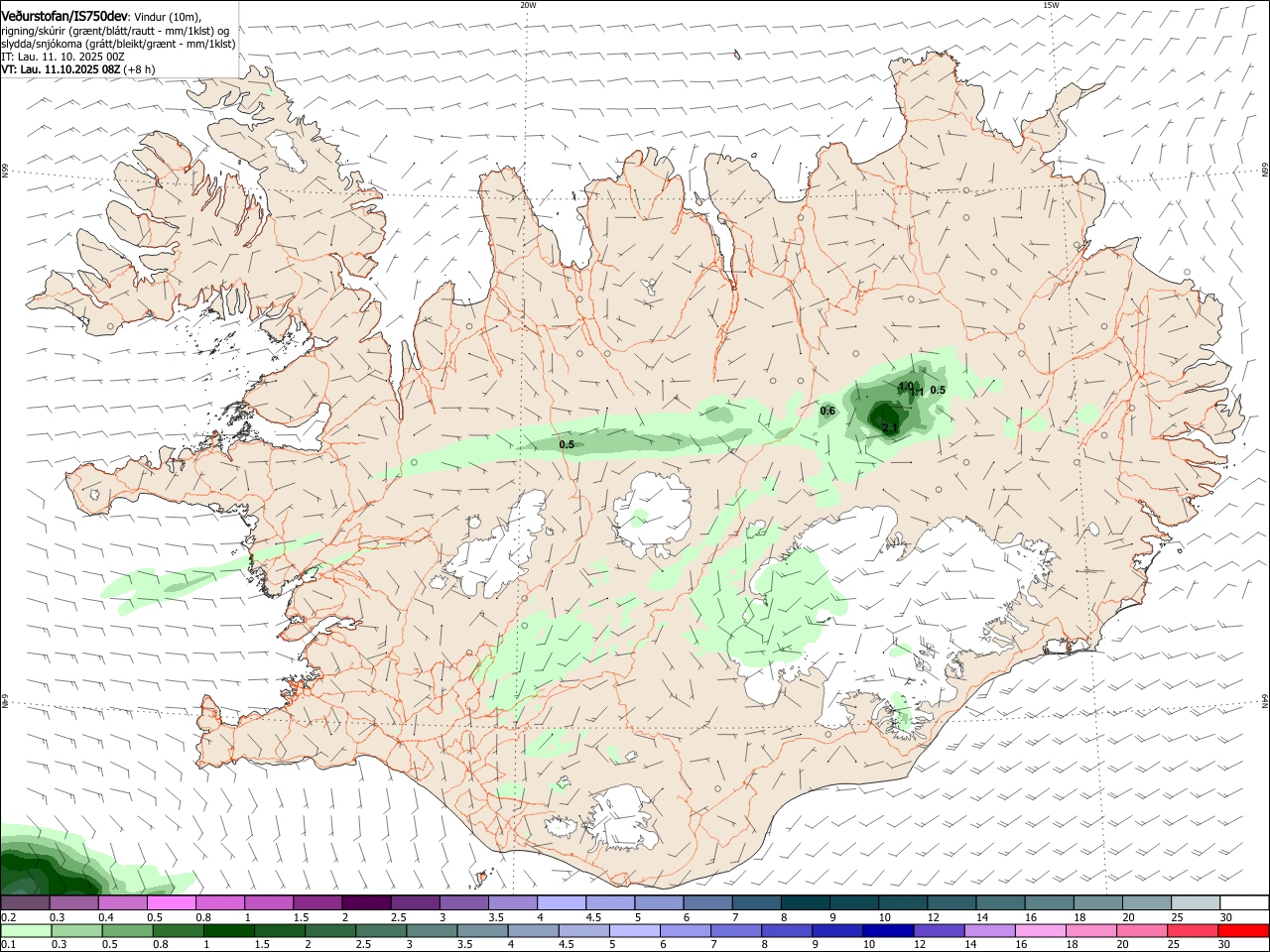Click the Veðurstofan/IS750dev title text
Screen dimensions: 1270x952
coord(64,16)
